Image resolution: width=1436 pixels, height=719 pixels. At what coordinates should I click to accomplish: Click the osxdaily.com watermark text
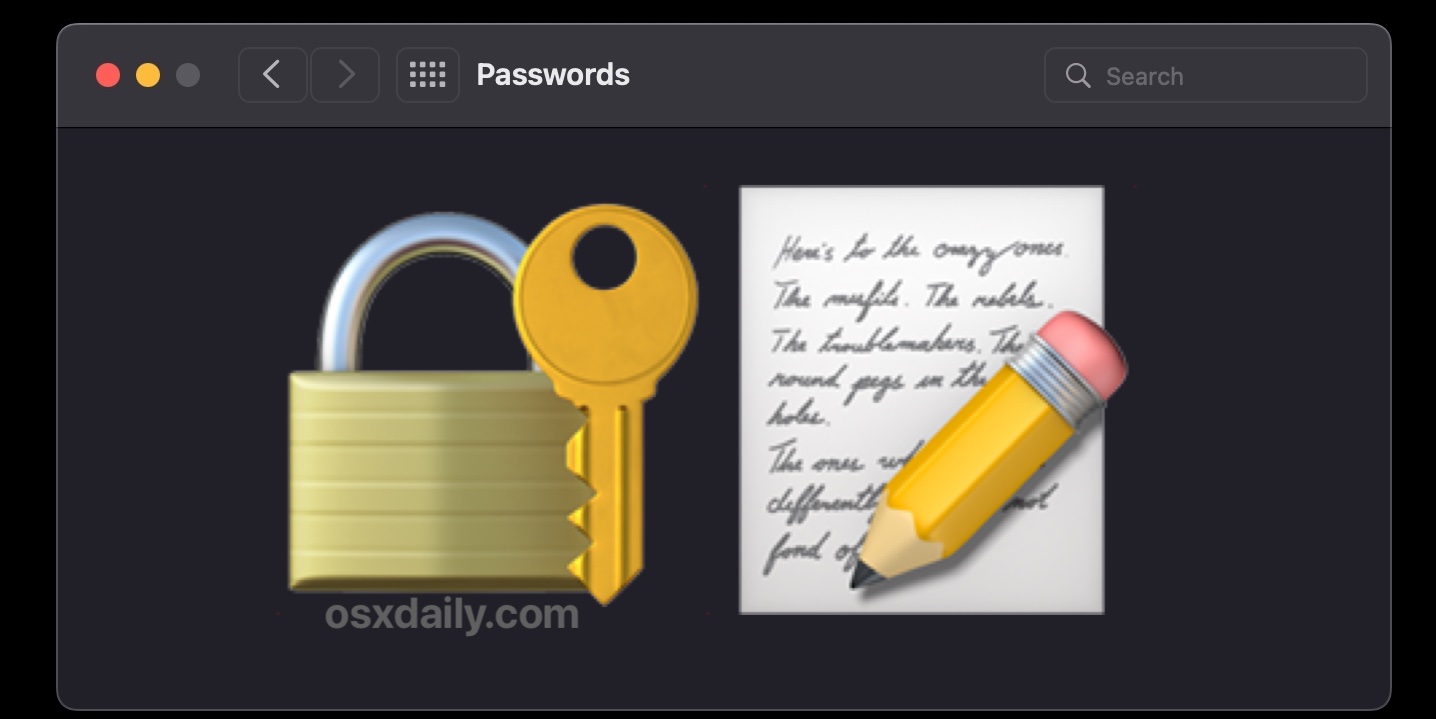click(x=452, y=614)
